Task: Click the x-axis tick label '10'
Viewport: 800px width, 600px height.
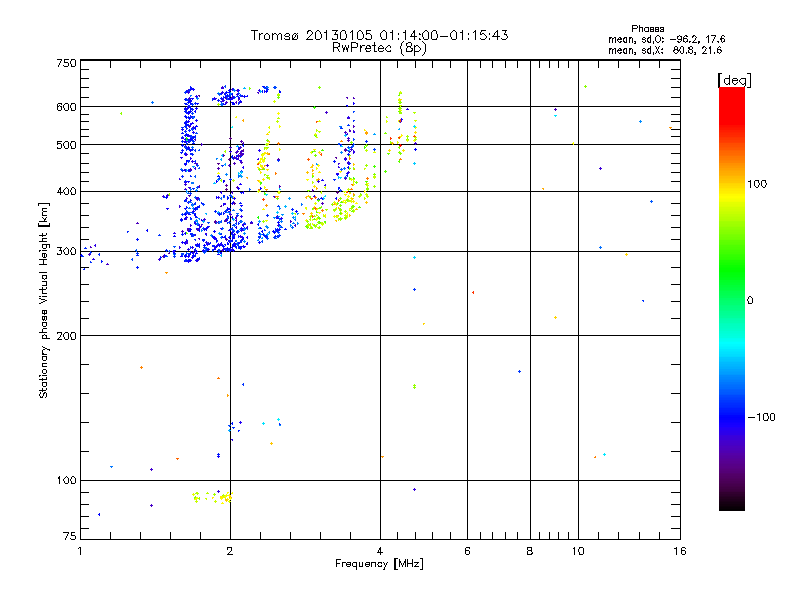Action: click(578, 551)
